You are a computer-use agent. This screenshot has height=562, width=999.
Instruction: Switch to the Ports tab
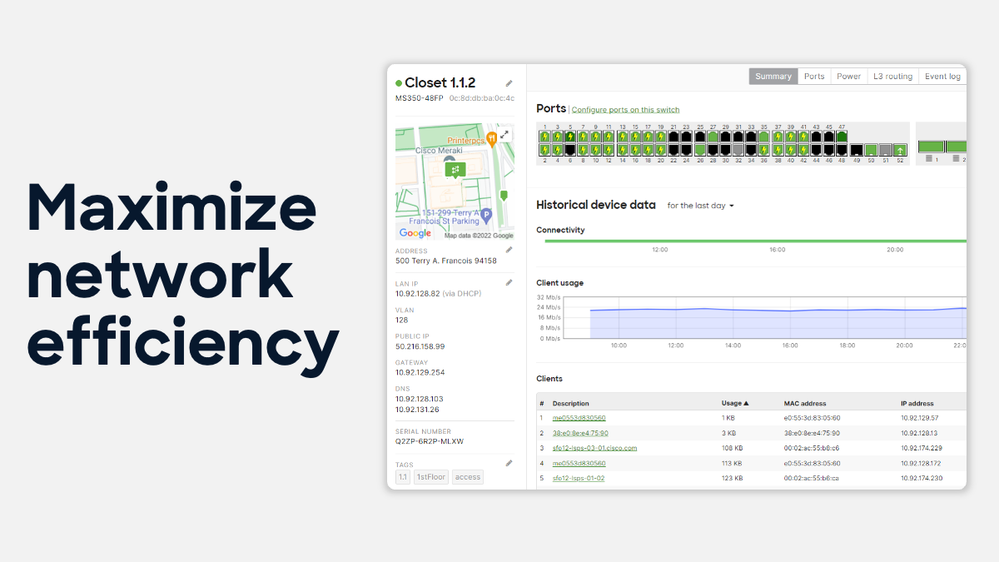(814, 76)
